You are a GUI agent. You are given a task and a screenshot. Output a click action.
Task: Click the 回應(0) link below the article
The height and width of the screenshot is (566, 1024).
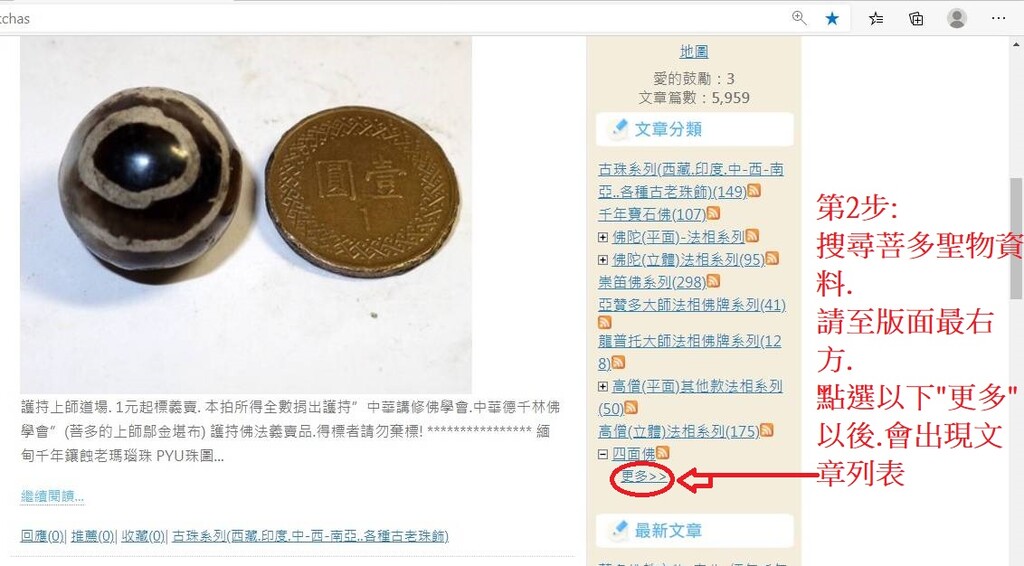(x=42, y=536)
